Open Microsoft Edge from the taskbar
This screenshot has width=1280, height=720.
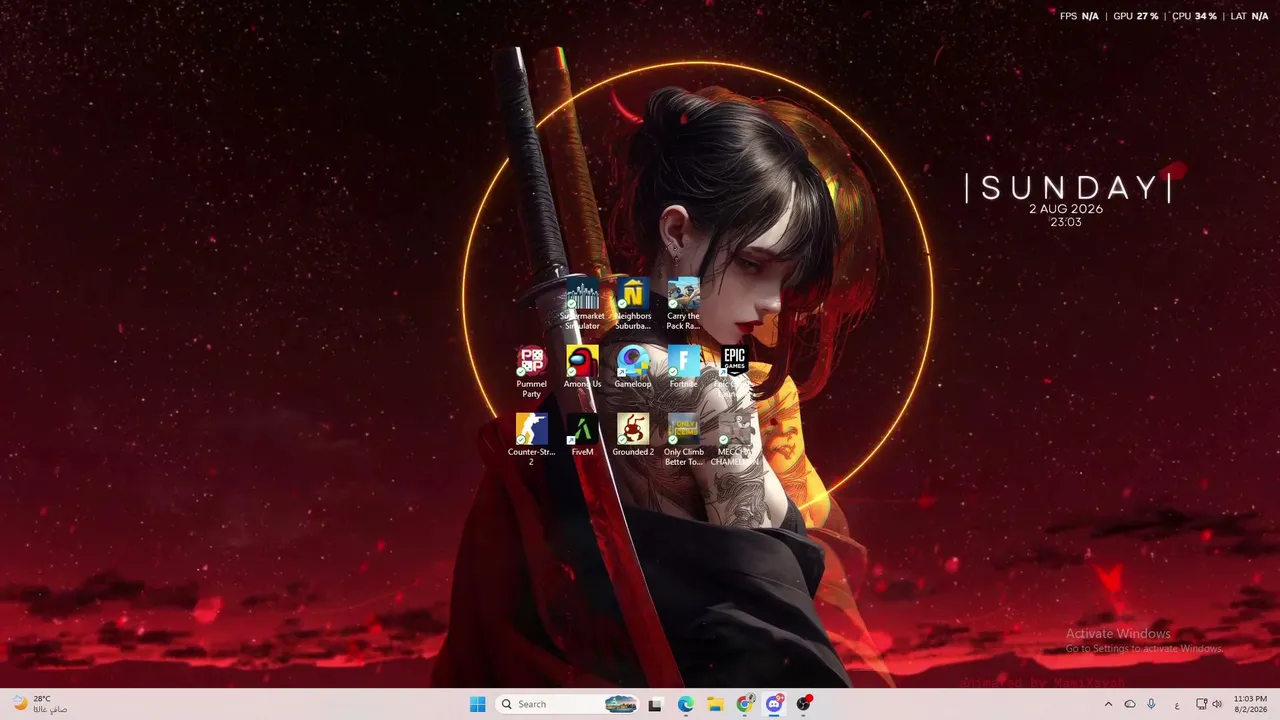tap(685, 704)
